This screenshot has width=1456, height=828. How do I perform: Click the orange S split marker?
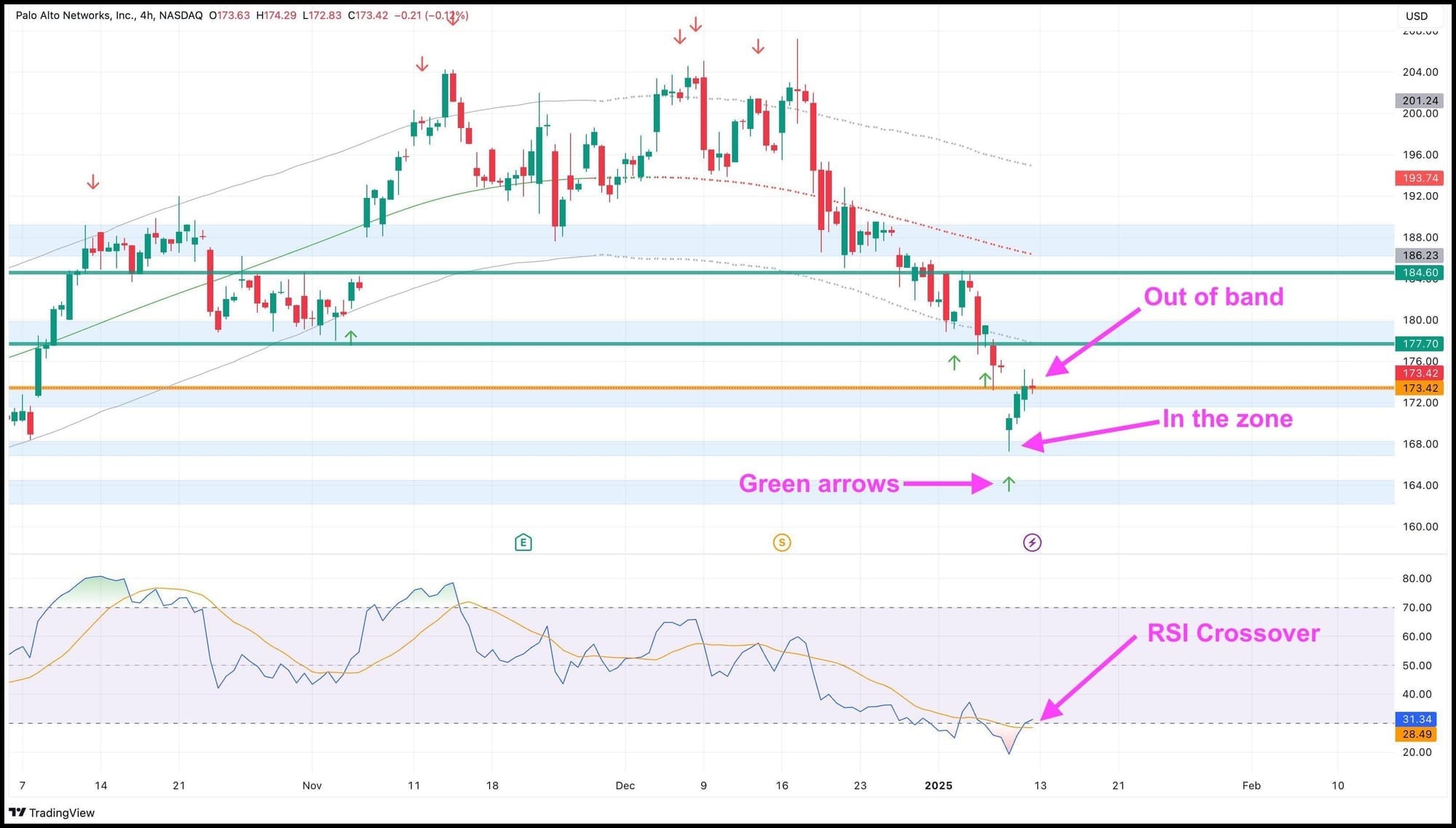point(782,542)
